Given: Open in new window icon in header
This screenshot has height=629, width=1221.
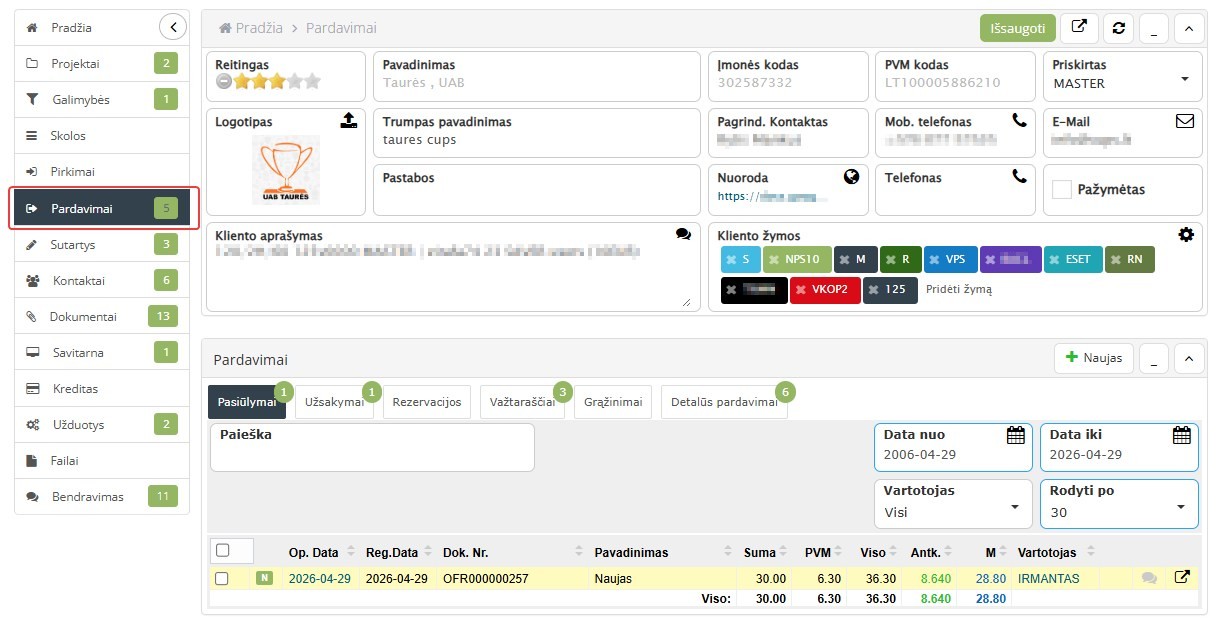Looking at the screenshot, I should pos(1079,28).
